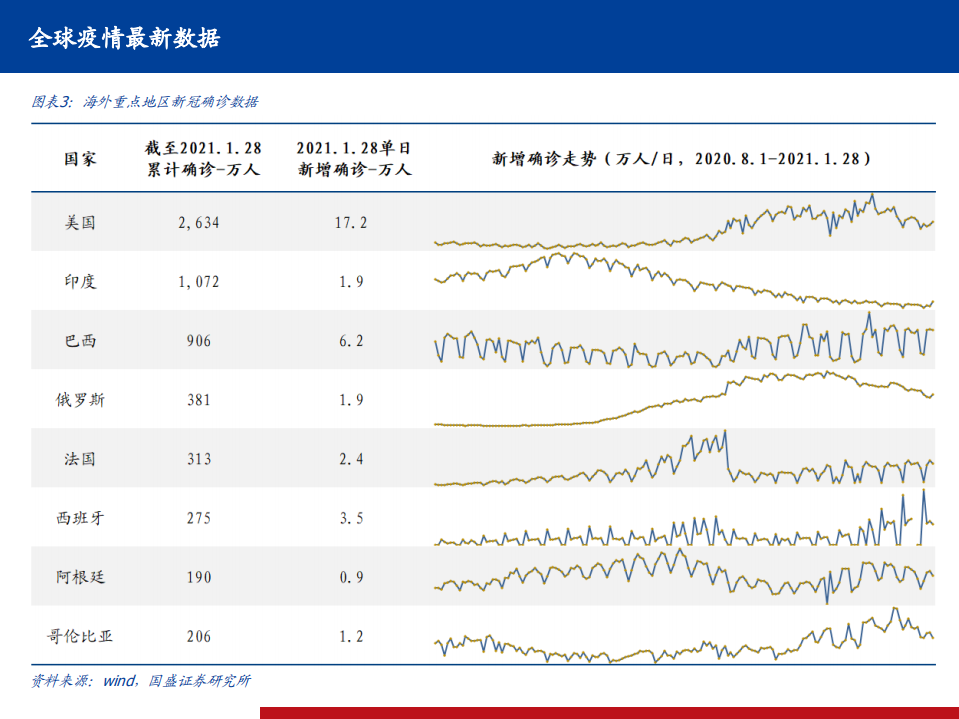The width and height of the screenshot is (959, 719).
Task: Click the 印度 row label
Action: tap(78, 282)
